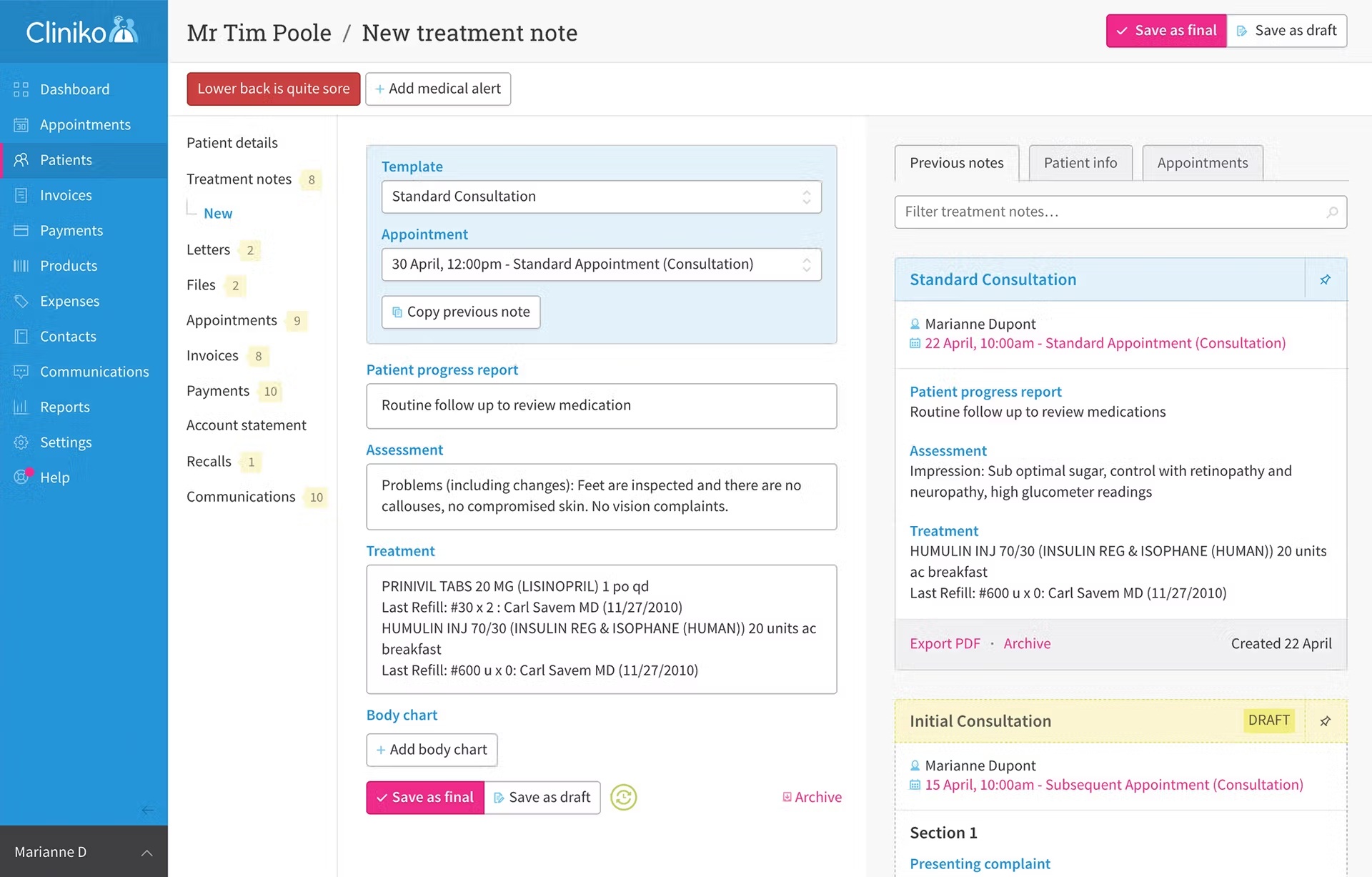This screenshot has width=1372, height=877.
Task: Click the Products sidebar icon
Action: [21, 265]
